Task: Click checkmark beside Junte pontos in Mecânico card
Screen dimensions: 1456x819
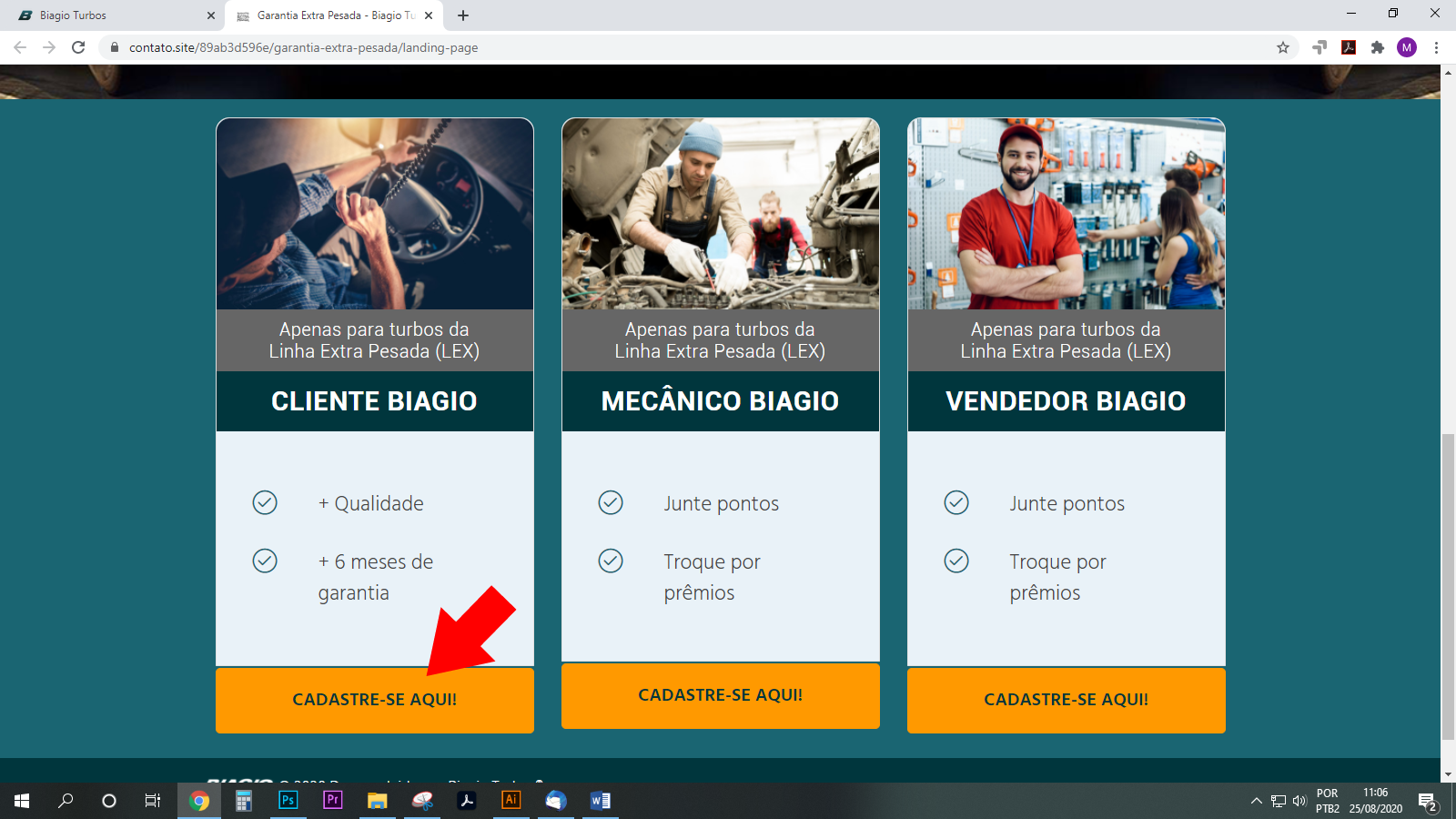Action: 611,502
